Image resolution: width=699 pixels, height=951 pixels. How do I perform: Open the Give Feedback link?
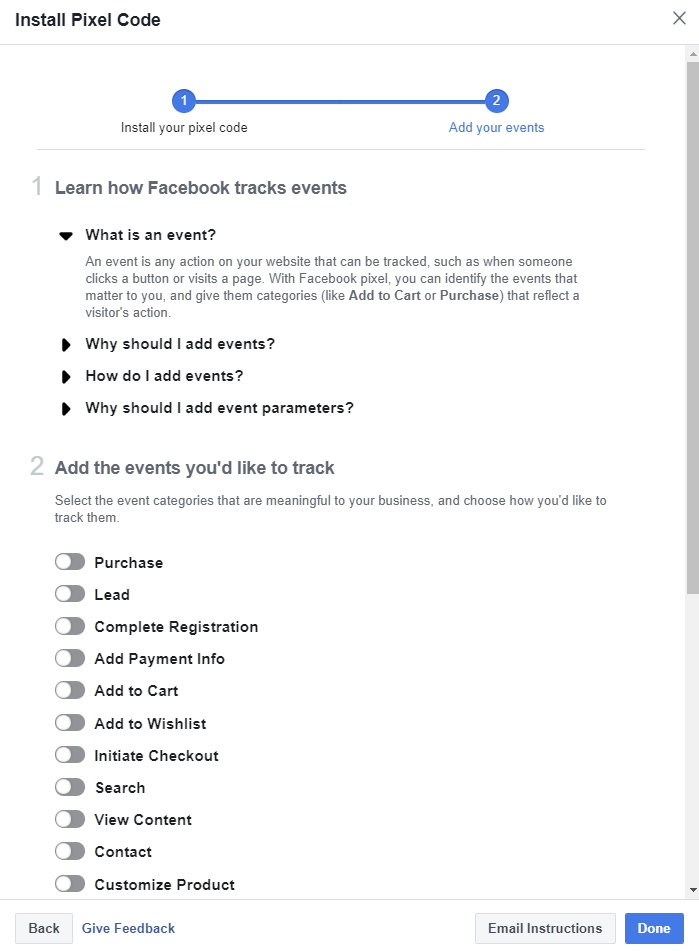(x=128, y=928)
